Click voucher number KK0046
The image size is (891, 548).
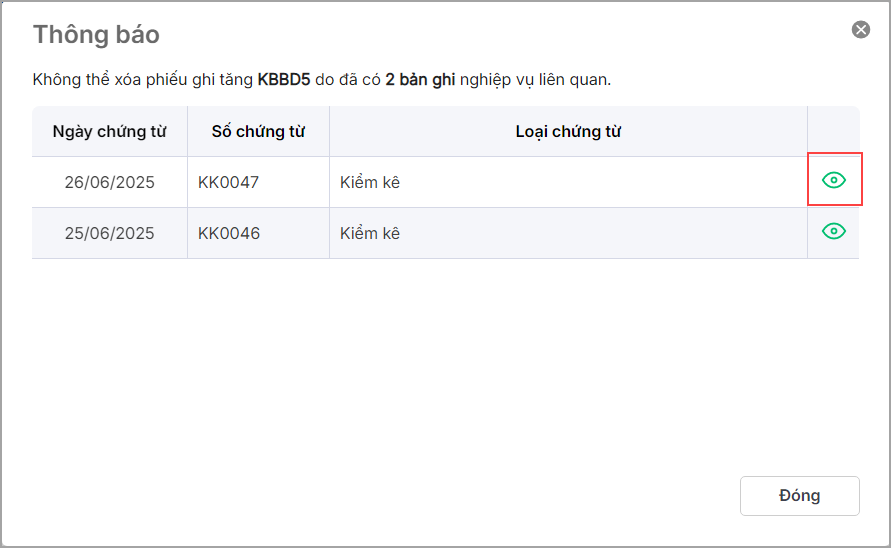(229, 233)
